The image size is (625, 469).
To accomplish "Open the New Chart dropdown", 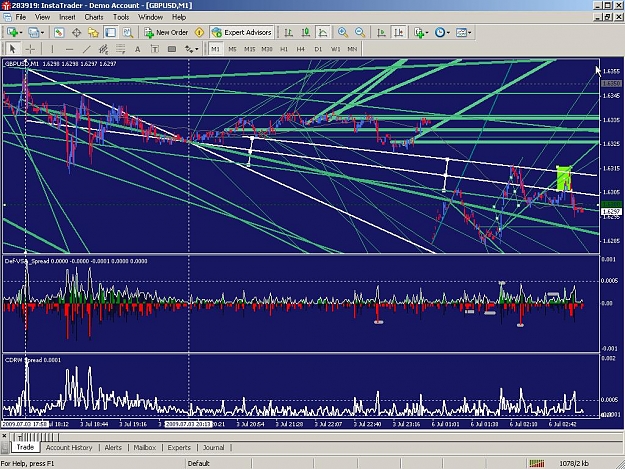I will point(14,33).
